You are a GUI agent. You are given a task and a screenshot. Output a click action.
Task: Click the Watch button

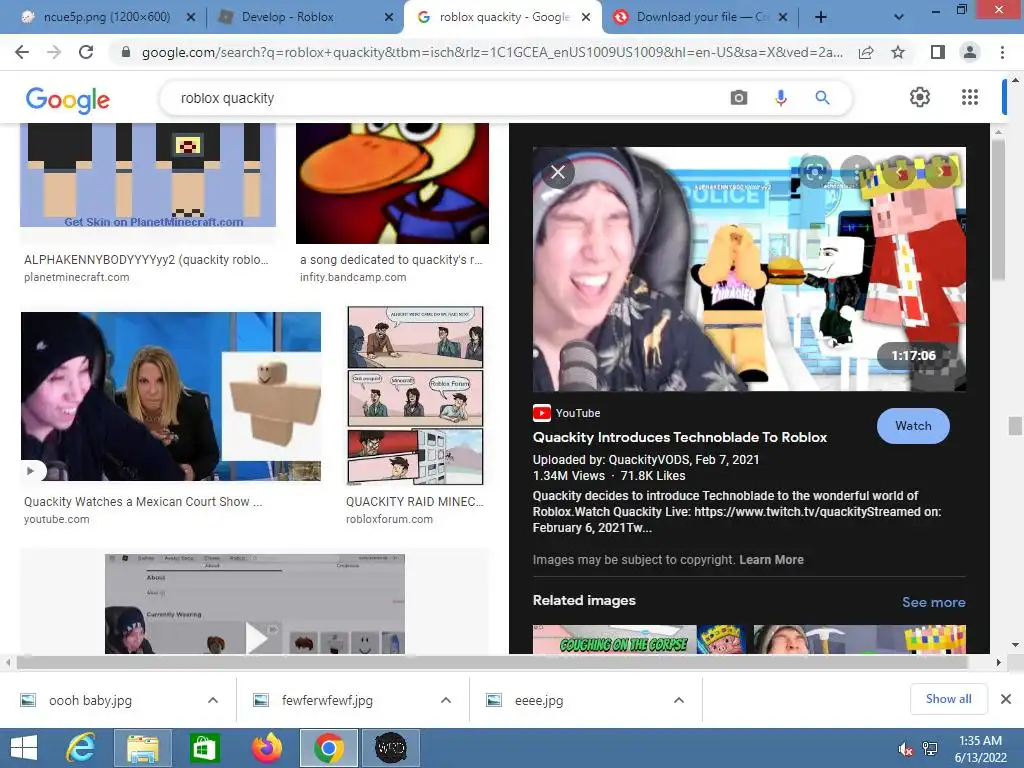913,426
